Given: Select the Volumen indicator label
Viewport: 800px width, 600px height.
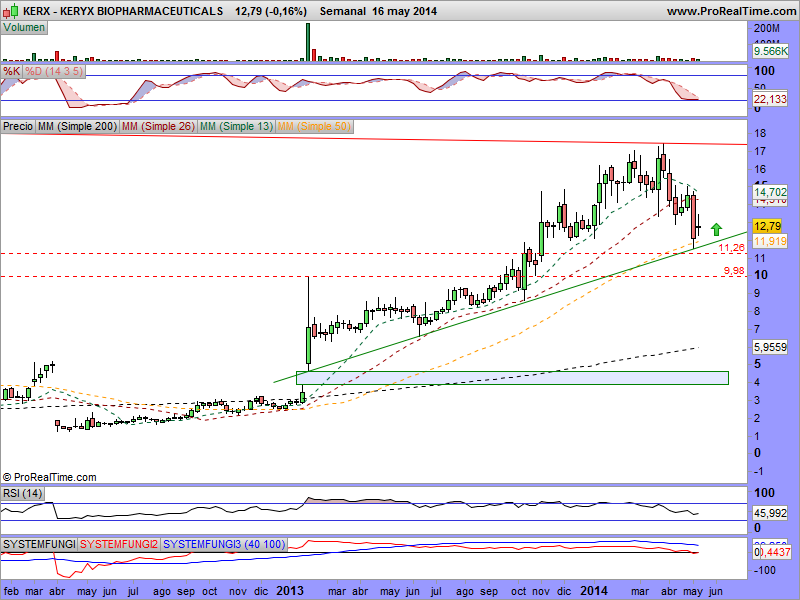Looking at the screenshot, I should point(24,28).
